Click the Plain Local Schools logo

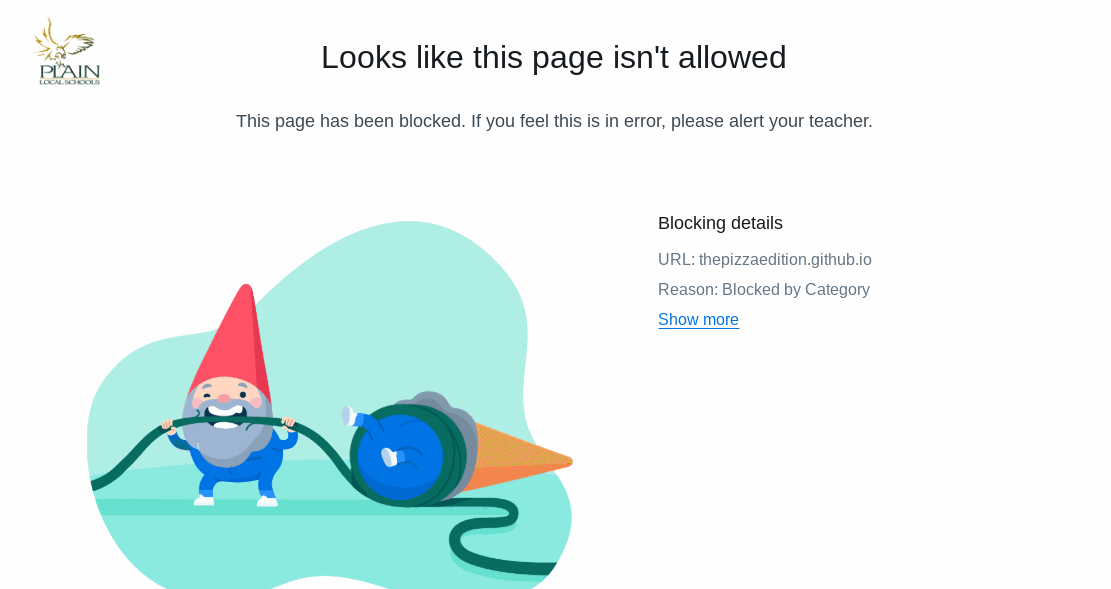(x=67, y=52)
